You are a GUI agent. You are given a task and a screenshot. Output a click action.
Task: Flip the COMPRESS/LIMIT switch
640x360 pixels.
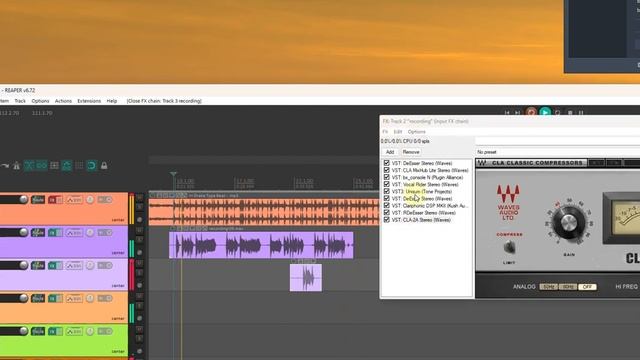(509, 247)
